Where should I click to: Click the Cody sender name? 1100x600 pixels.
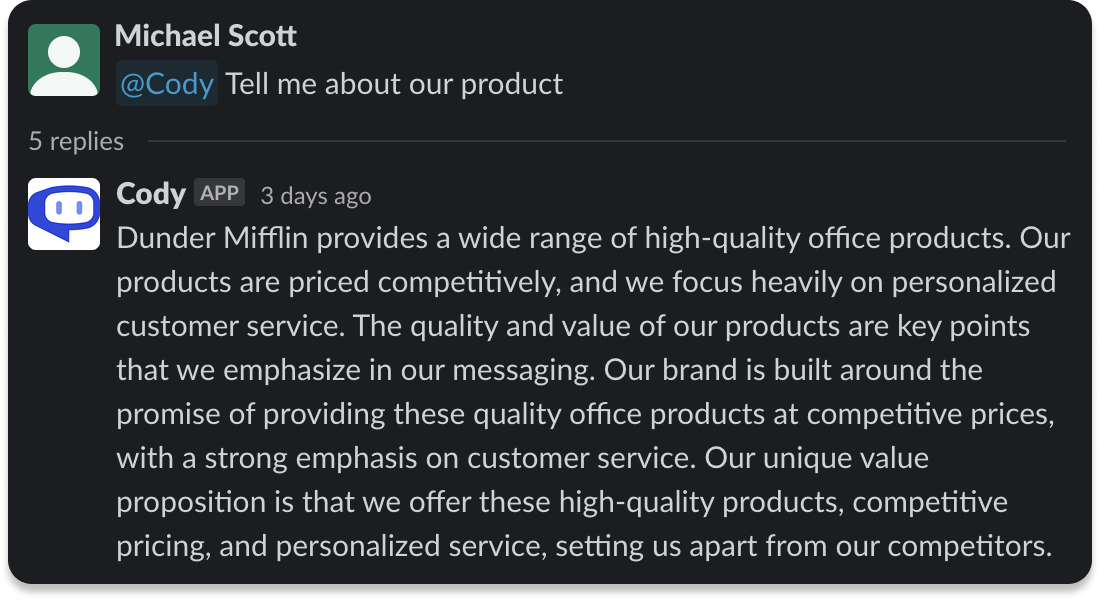[151, 194]
